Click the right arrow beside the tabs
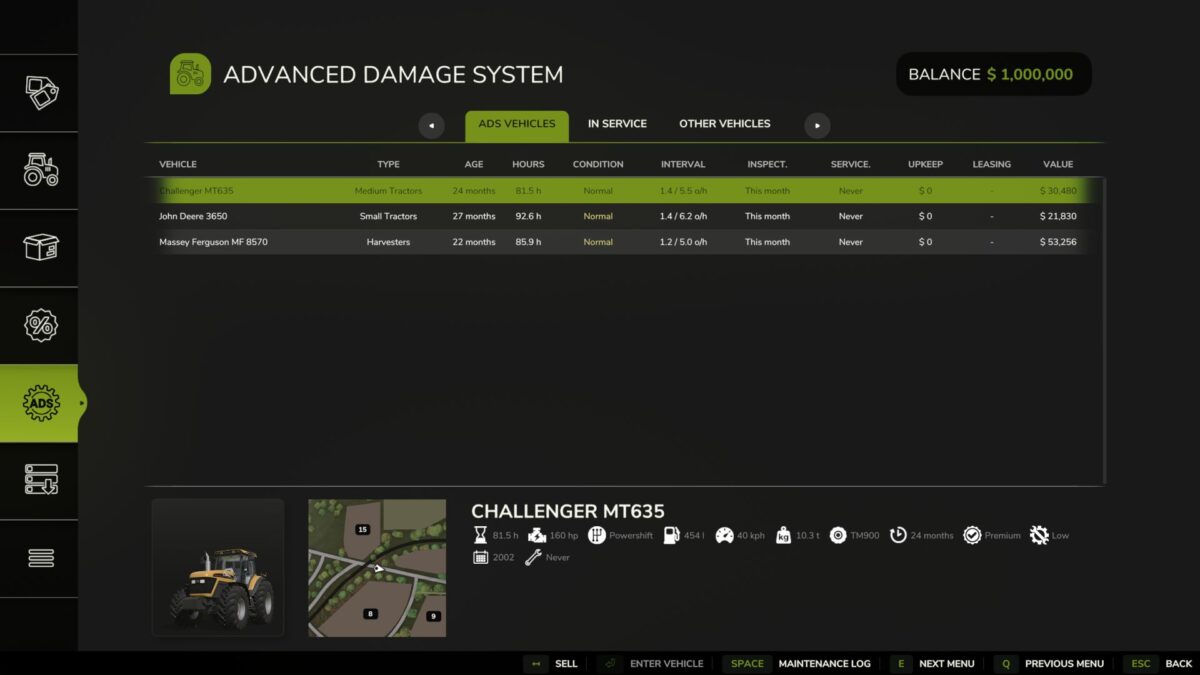Screen dimensions: 1200x675 [817, 125]
